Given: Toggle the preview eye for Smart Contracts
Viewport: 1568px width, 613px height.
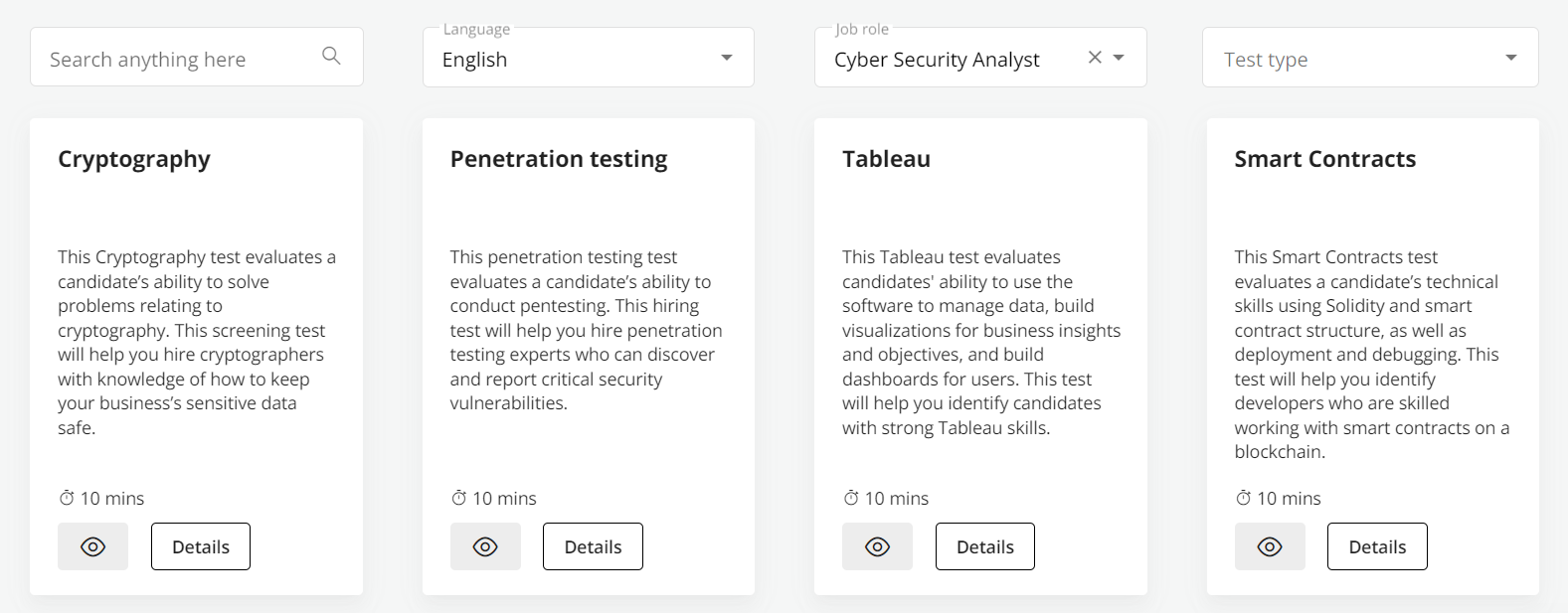Looking at the screenshot, I should tap(1269, 545).
